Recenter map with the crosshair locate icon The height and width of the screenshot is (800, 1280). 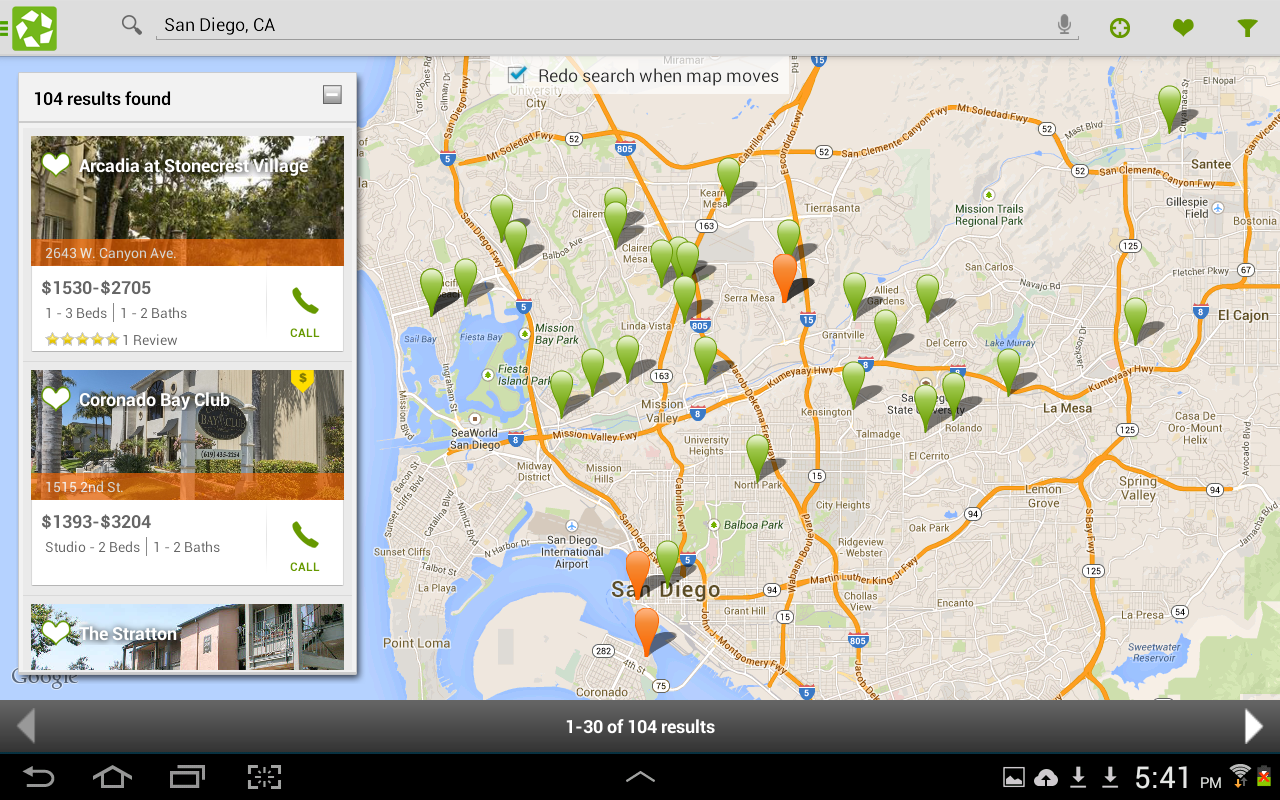coord(1119,27)
